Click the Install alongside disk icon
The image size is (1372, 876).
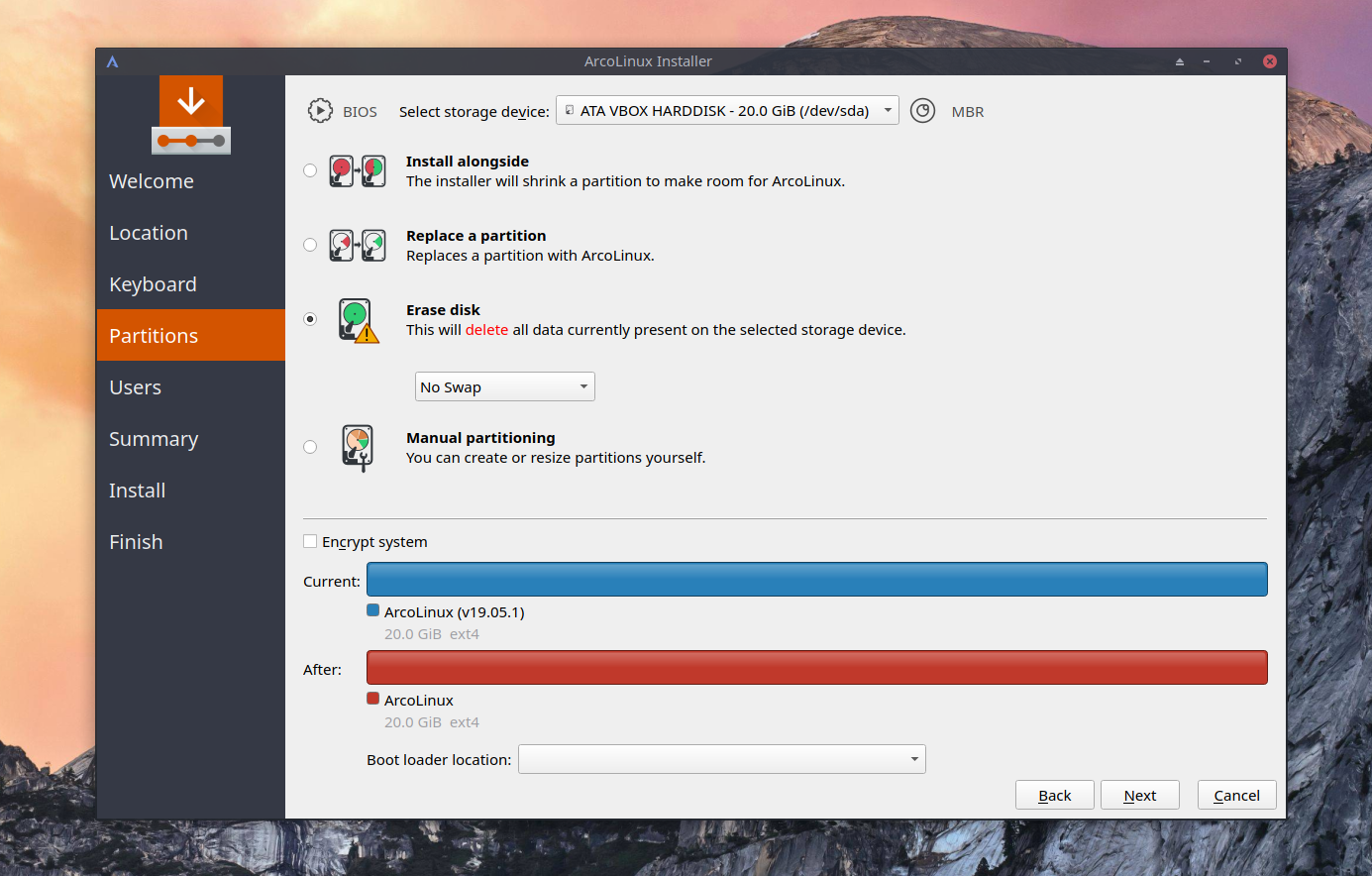[358, 170]
